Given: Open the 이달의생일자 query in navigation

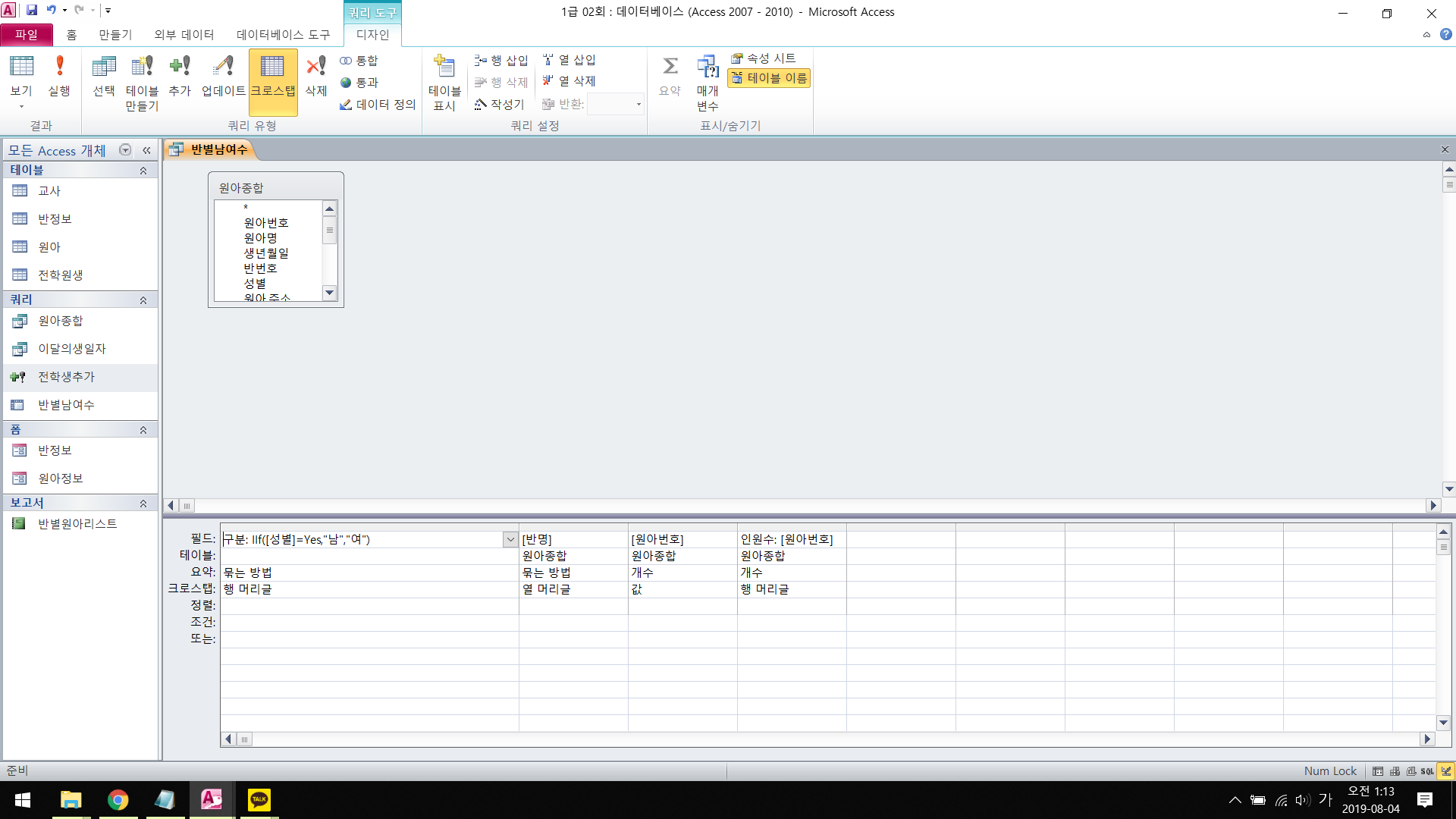Looking at the screenshot, I should pos(72,349).
